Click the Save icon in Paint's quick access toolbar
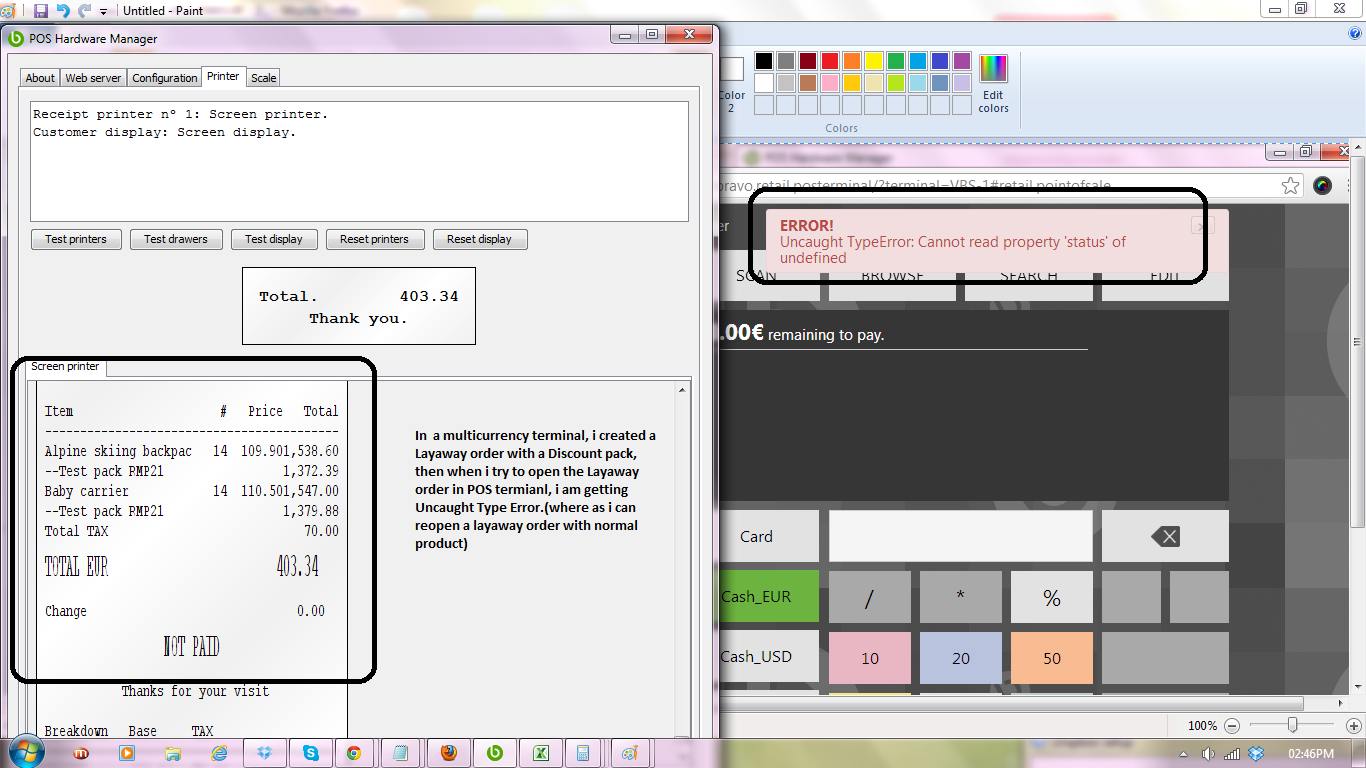1366x768 pixels. coord(41,11)
